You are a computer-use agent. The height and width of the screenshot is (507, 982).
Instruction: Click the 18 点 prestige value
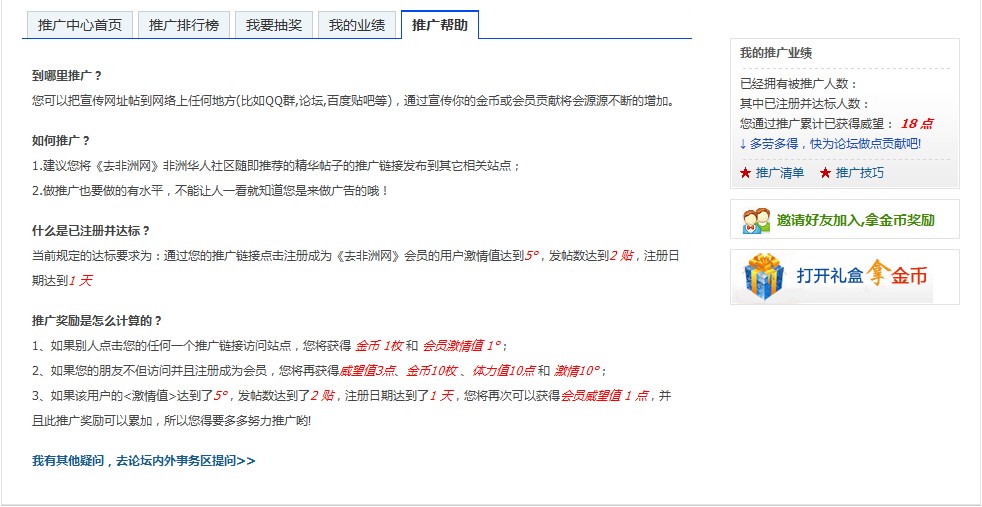click(917, 124)
